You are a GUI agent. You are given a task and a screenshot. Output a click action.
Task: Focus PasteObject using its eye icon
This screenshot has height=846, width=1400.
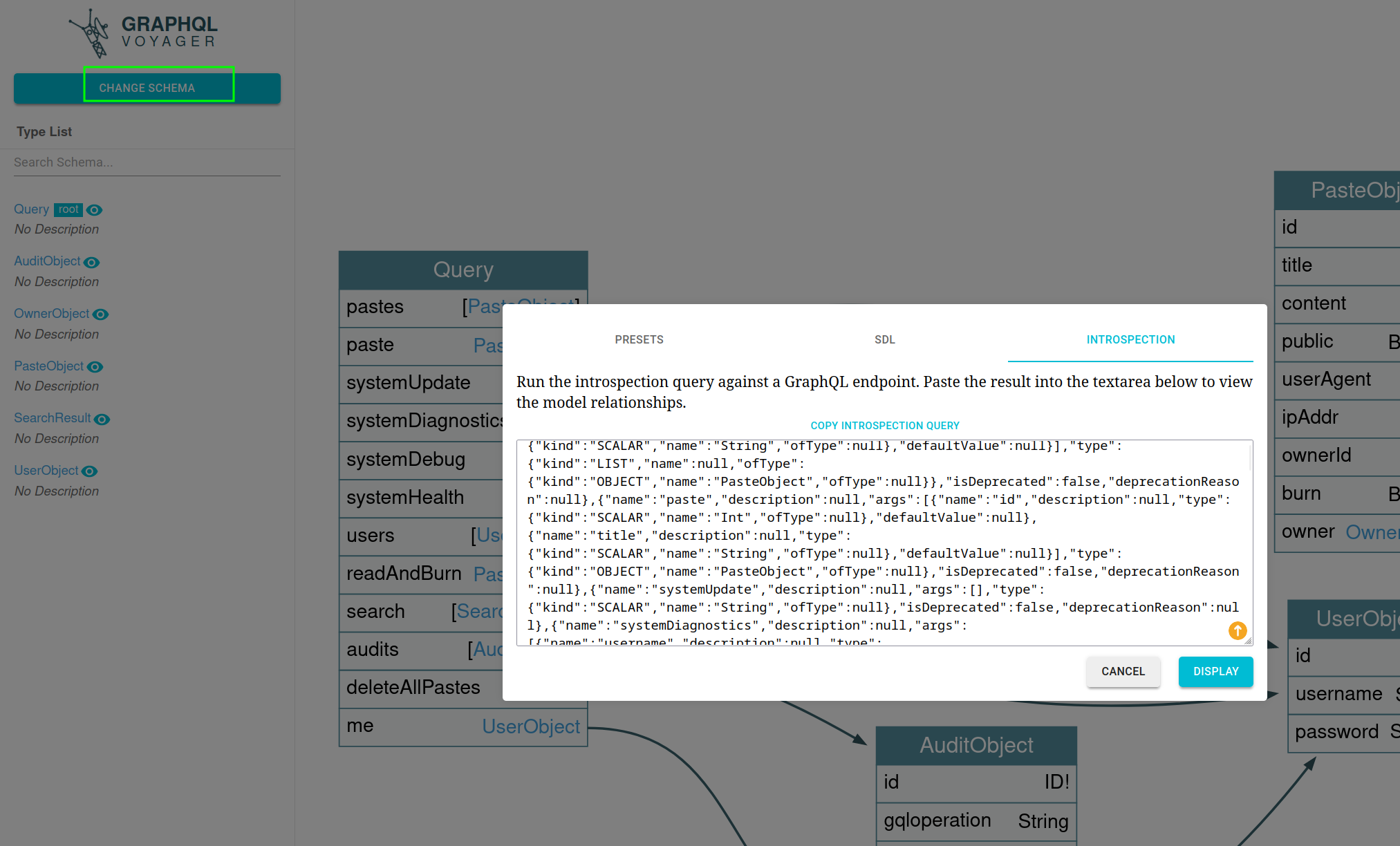[95, 367]
